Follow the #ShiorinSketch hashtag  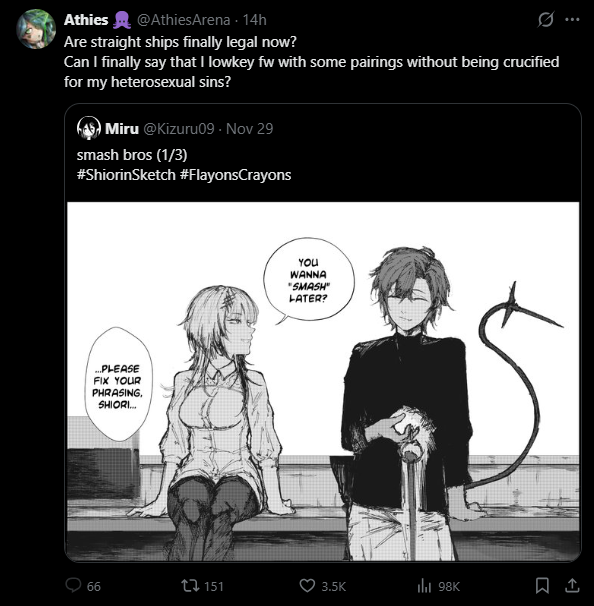pos(126,175)
